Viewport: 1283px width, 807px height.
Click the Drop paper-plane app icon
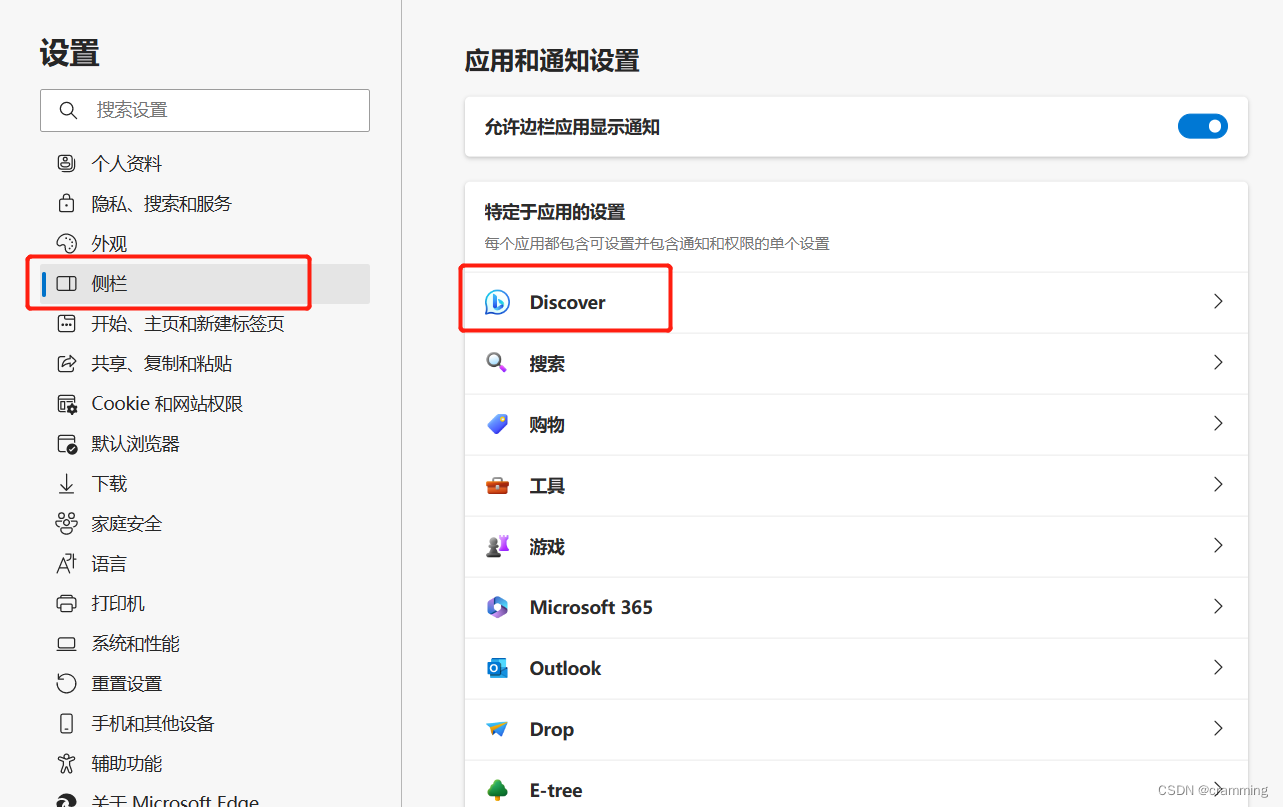[x=497, y=729]
